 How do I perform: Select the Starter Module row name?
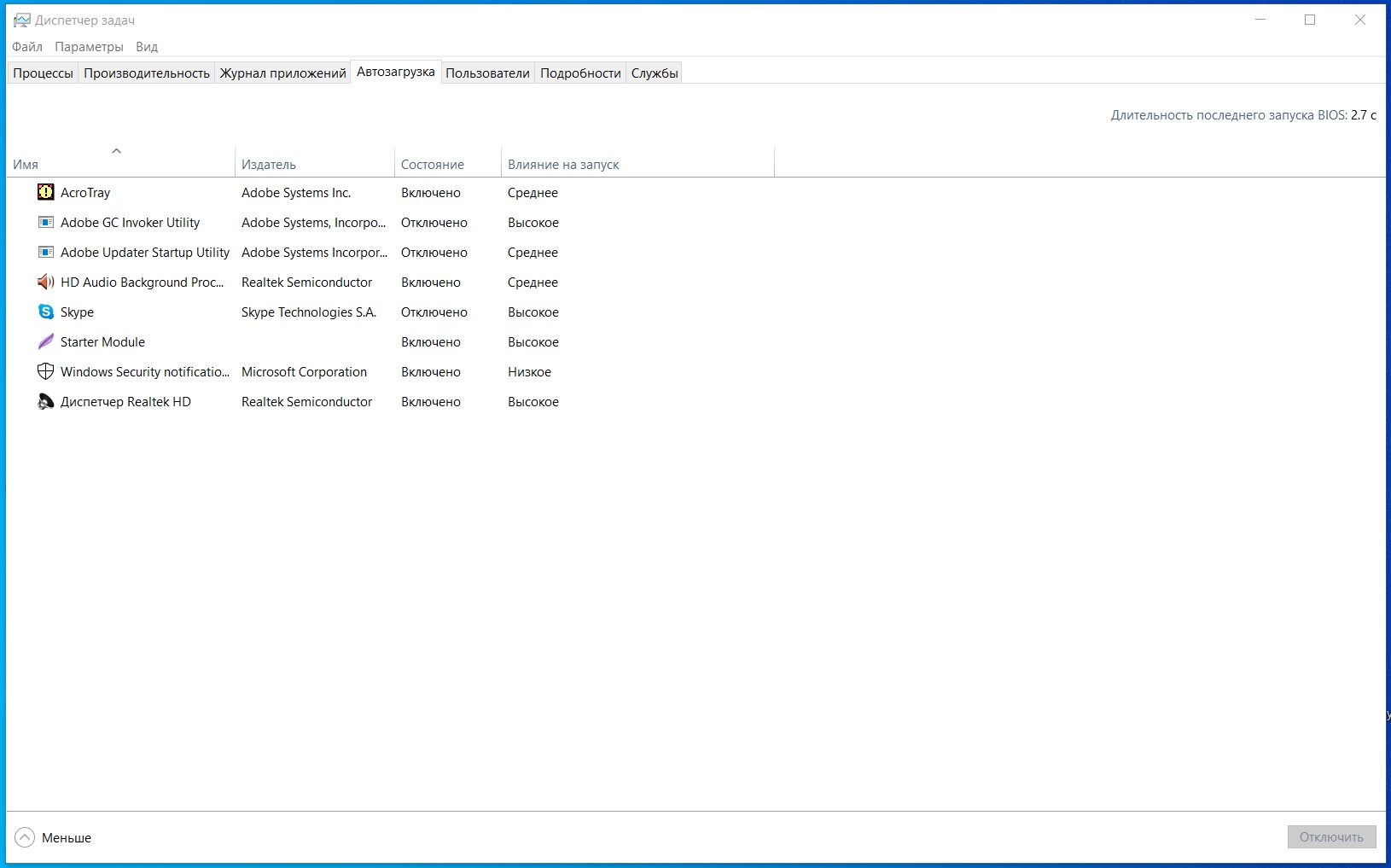point(102,342)
